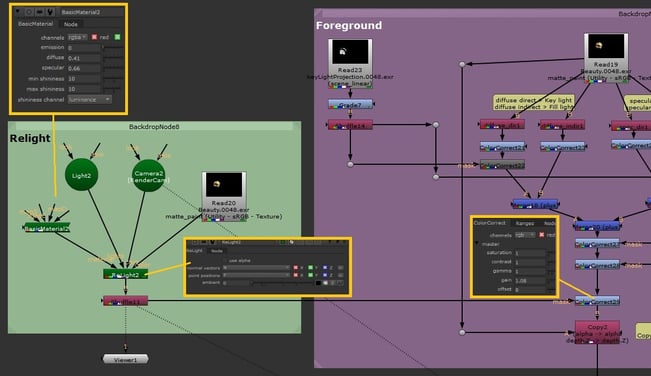Viewport: 651px width, 376px height.
Task: Click the max shininess value field
Action: tap(84, 89)
